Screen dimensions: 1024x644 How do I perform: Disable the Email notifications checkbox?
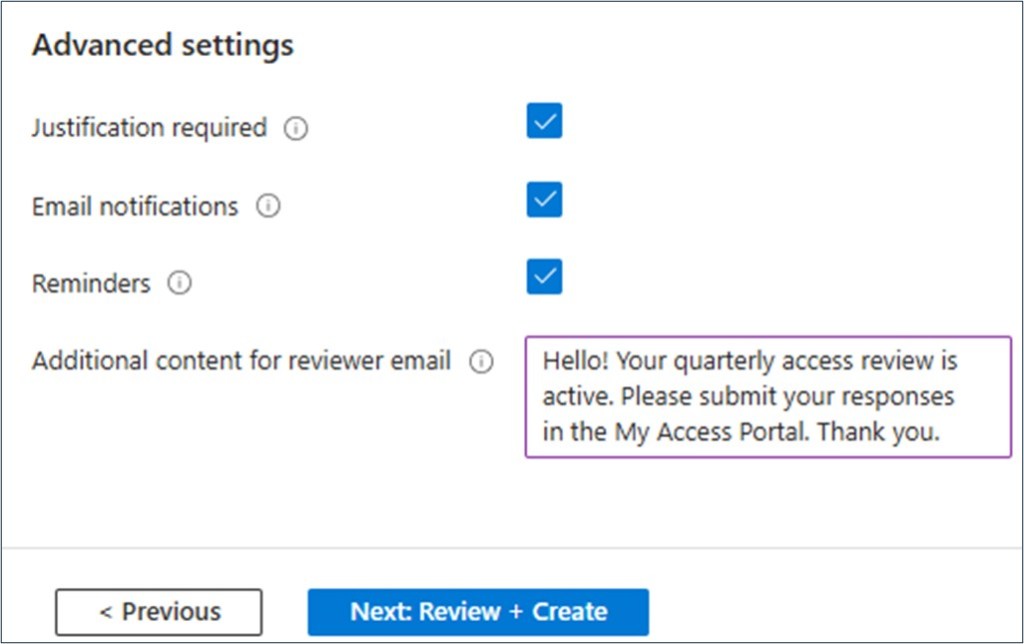click(x=544, y=199)
